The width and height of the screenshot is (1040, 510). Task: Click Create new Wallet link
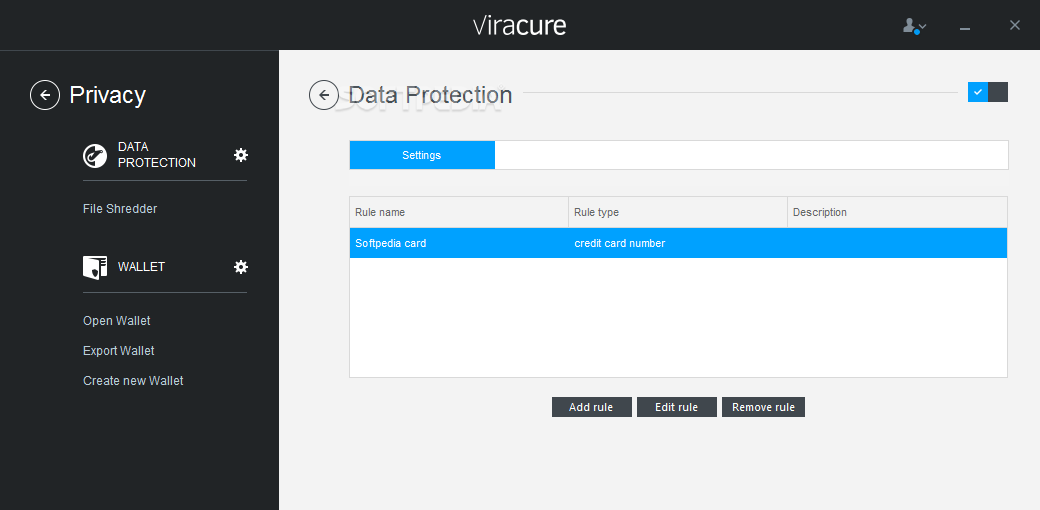(133, 381)
